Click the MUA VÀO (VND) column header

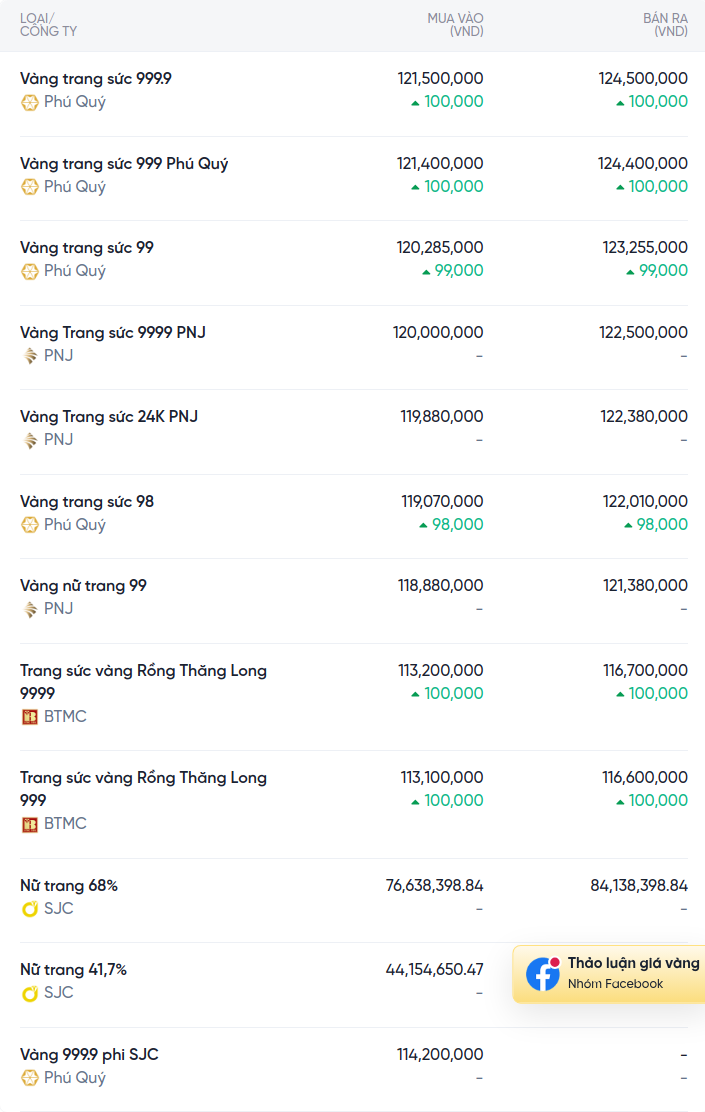(x=455, y=25)
